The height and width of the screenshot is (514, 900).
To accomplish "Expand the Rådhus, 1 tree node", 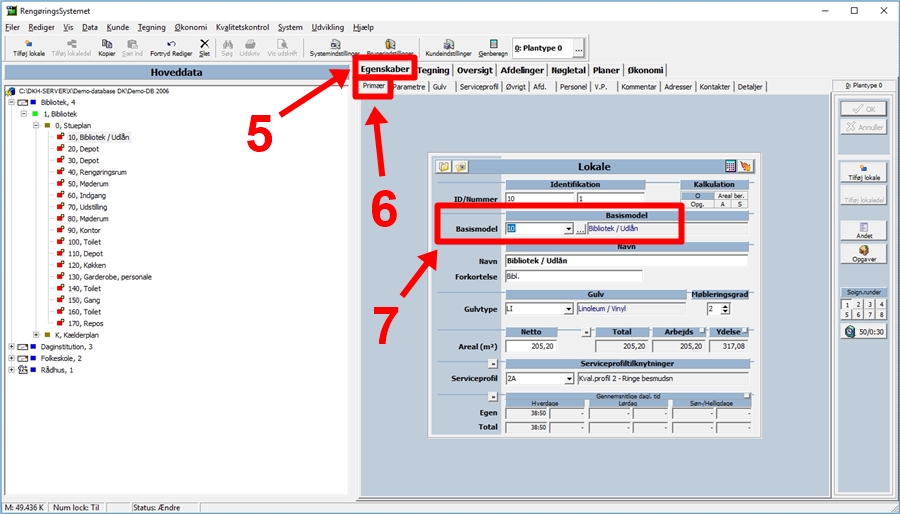I will click(x=11, y=370).
